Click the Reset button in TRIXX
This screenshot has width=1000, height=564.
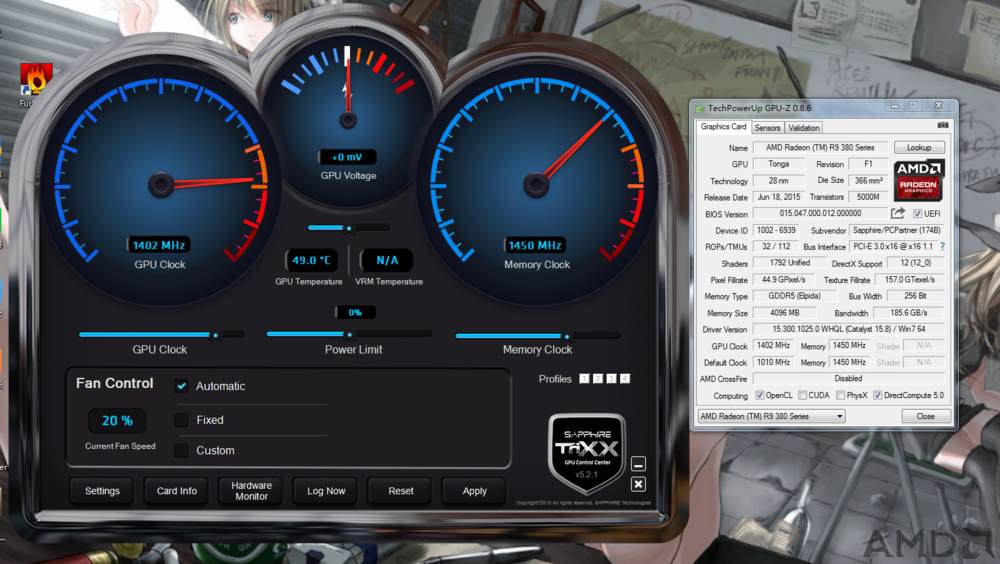coord(401,491)
